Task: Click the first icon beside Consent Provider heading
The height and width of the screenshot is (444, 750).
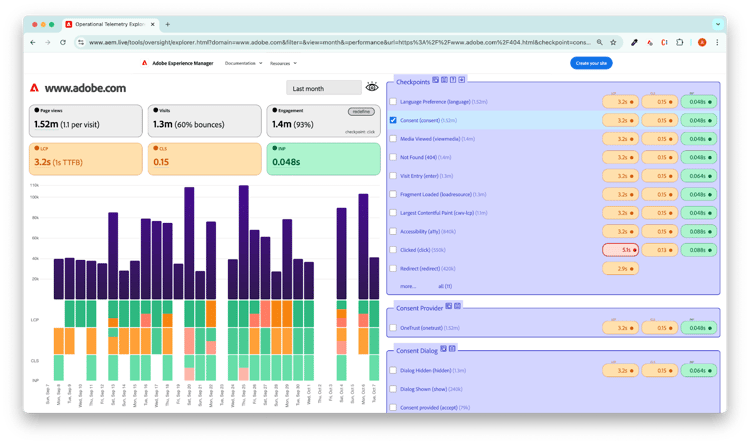Action: click(448, 305)
